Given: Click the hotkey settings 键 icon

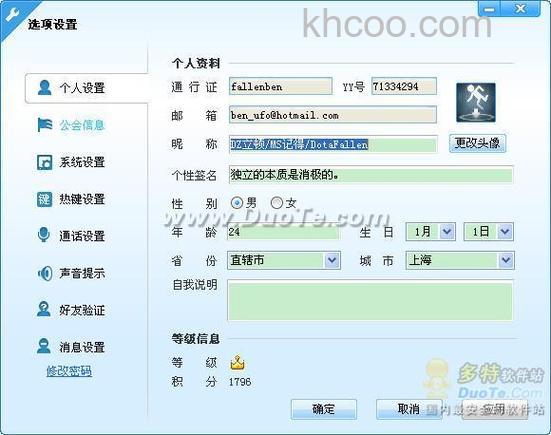Looking at the screenshot, I should (x=45, y=199).
